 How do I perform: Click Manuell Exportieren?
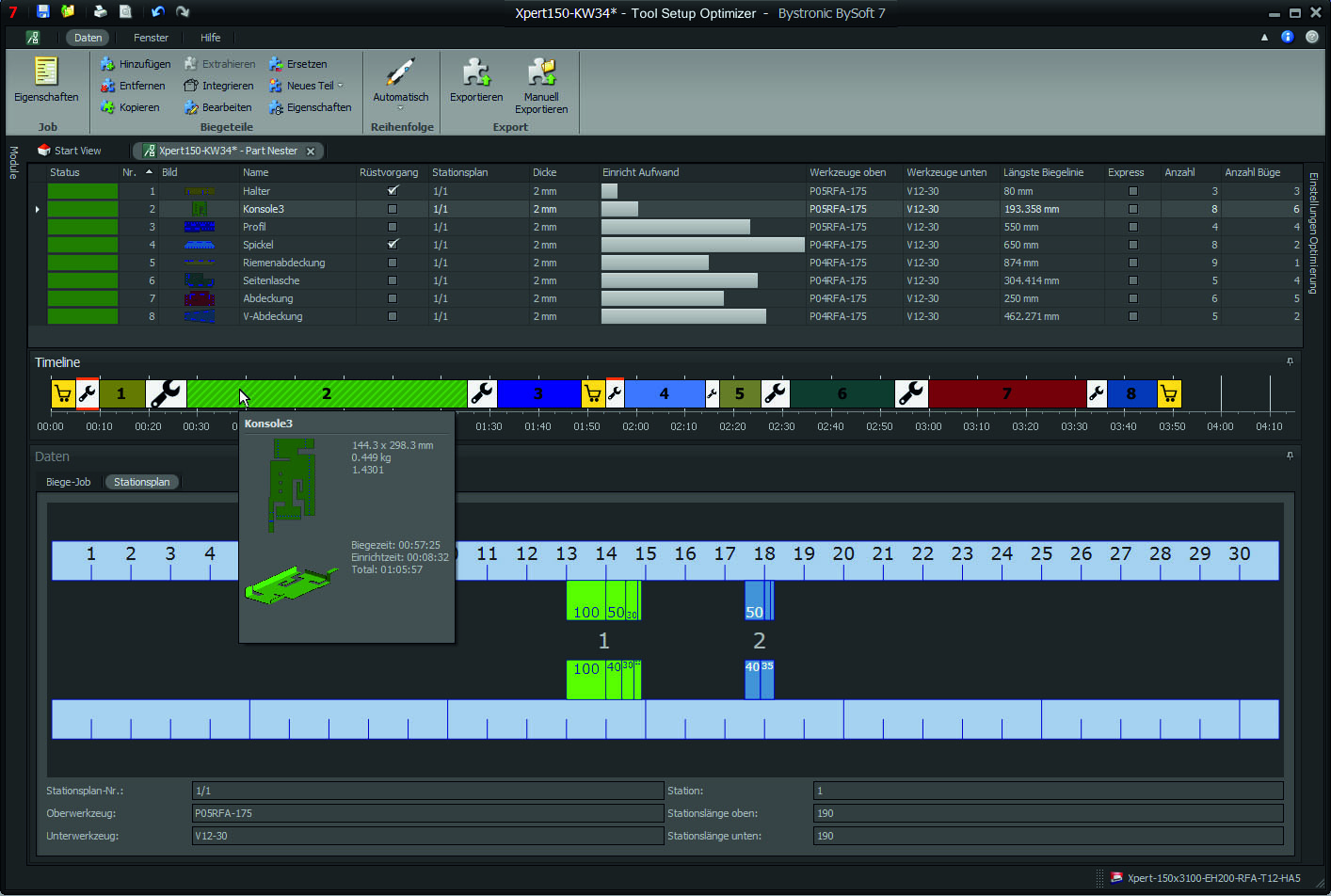click(541, 86)
